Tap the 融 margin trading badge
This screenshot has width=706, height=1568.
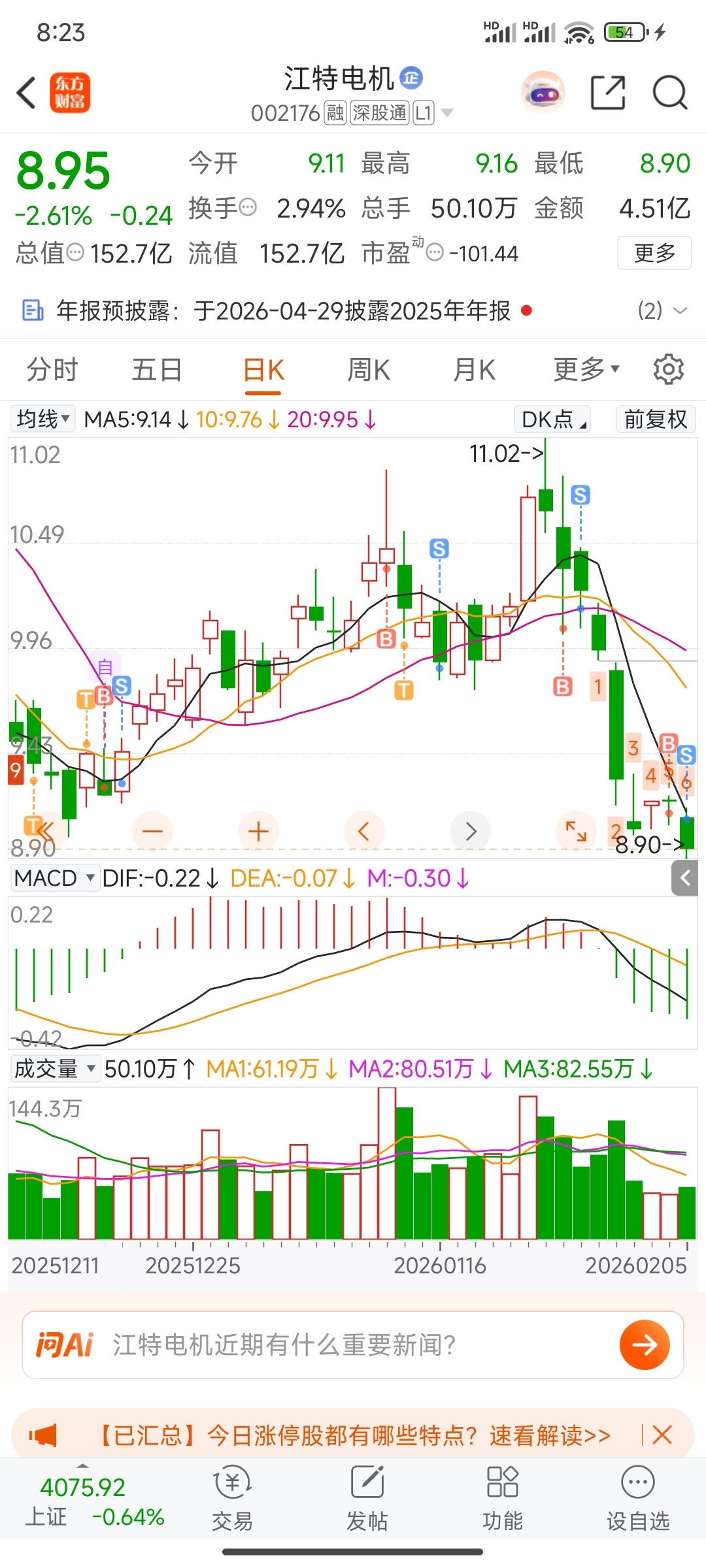coord(335,113)
